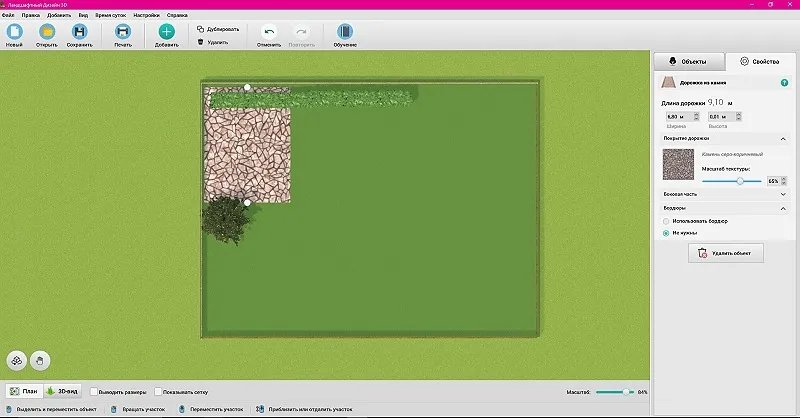
Task: Open the Файл menu
Action: pyautogui.click(x=8, y=15)
